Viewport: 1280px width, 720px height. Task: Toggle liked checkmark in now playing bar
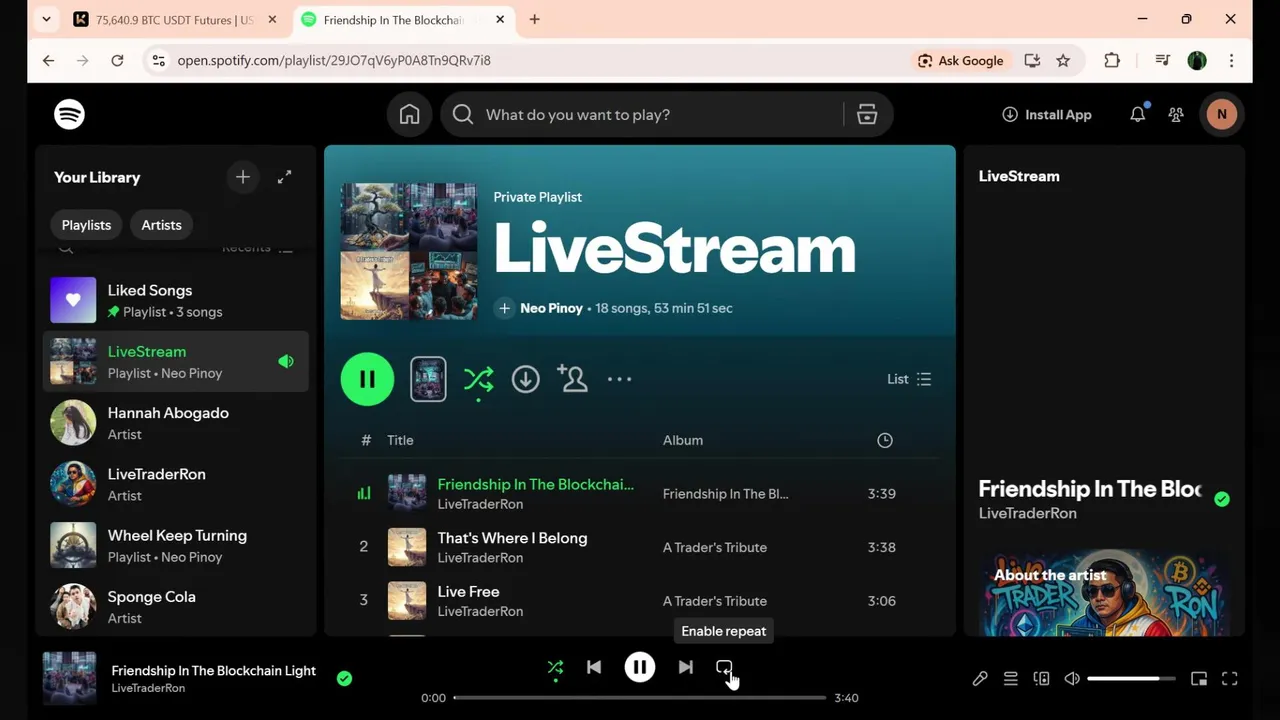pos(344,679)
